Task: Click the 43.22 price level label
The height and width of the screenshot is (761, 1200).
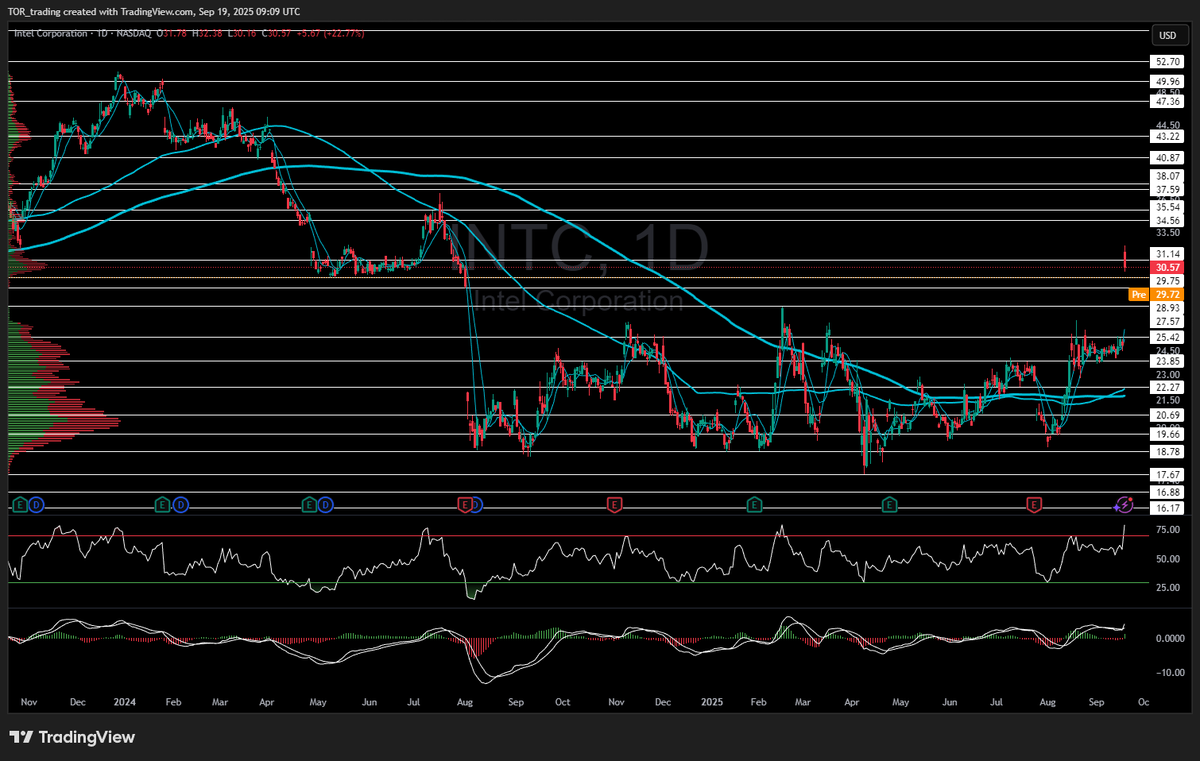Action: click(1168, 136)
